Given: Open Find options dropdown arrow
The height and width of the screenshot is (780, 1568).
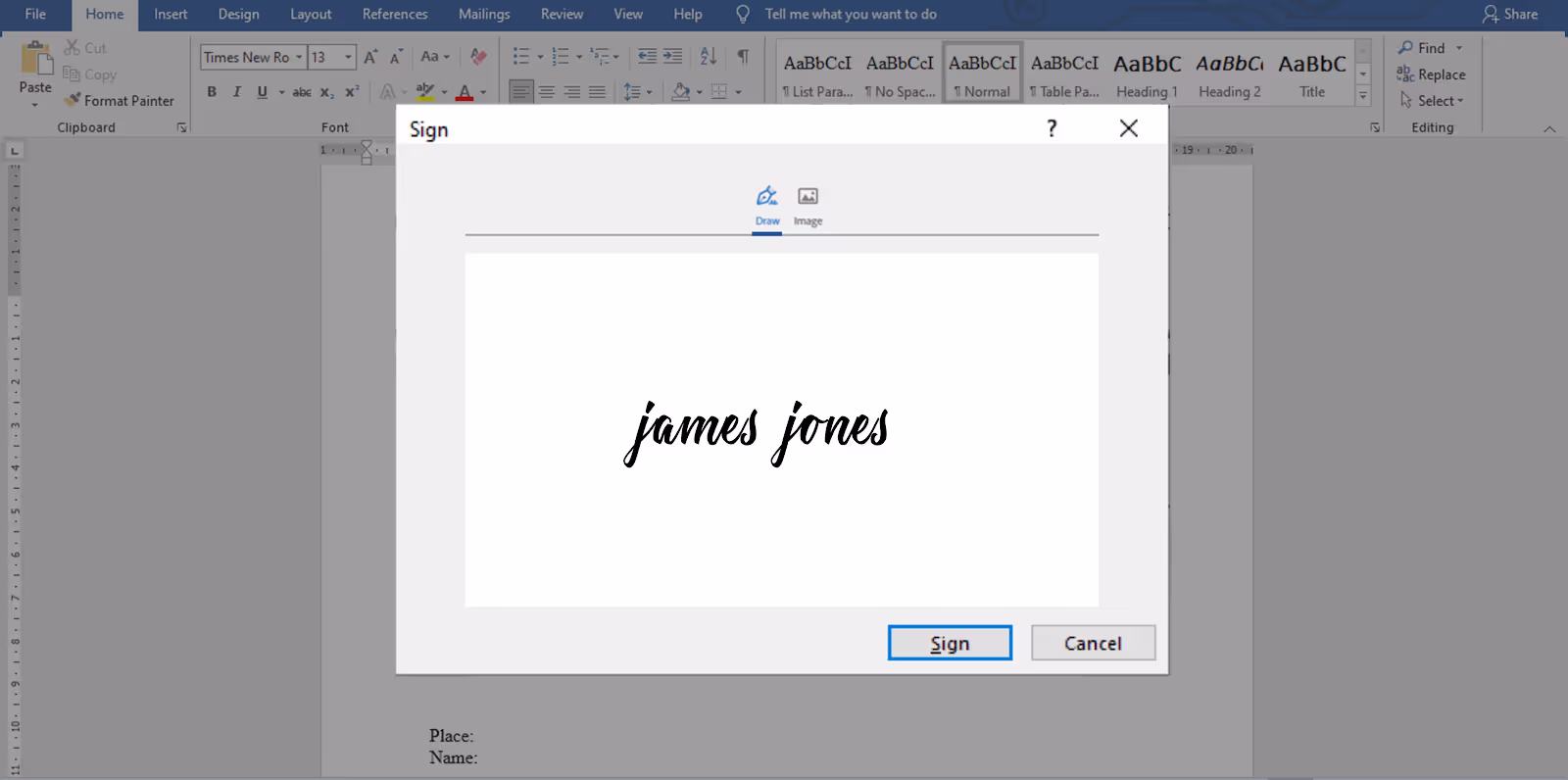Looking at the screenshot, I should tap(1459, 48).
